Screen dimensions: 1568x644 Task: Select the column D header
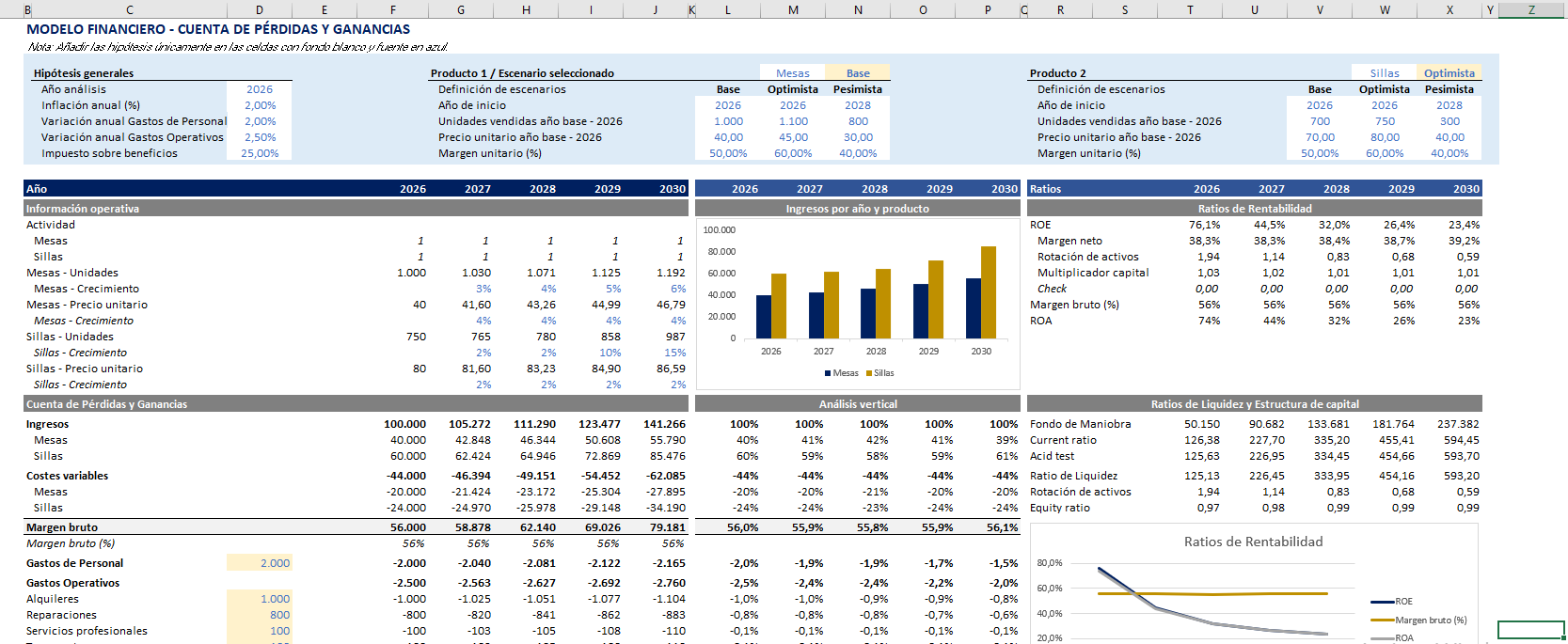[x=260, y=9]
